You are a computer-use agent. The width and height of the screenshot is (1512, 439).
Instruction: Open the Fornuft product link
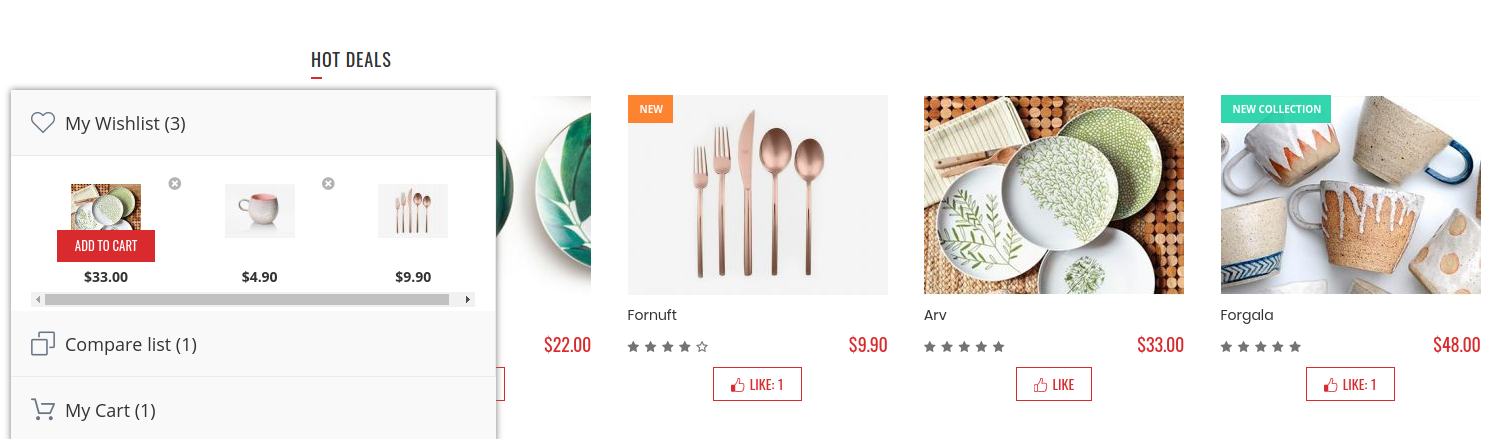[652, 315]
